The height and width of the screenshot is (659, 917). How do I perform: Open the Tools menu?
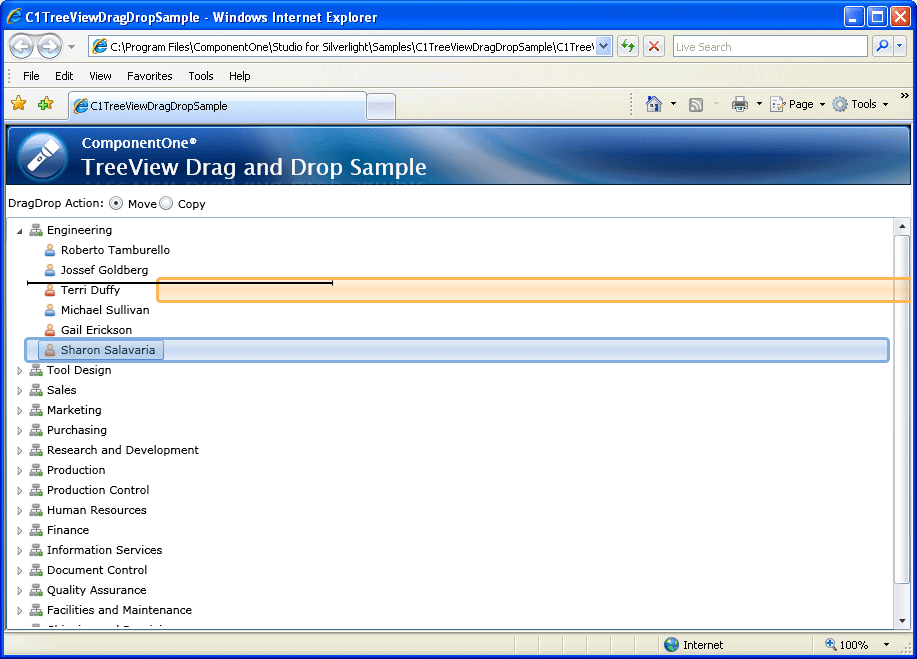pyautogui.click(x=200, y=76)
